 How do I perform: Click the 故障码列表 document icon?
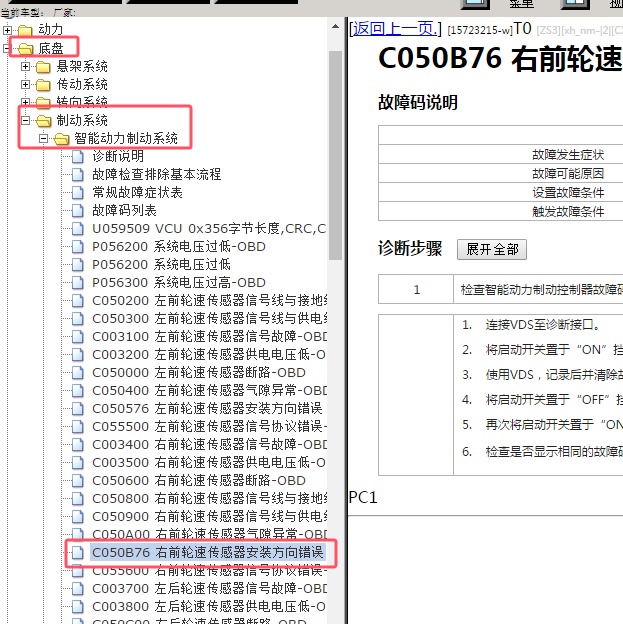[x=78, y=211]
